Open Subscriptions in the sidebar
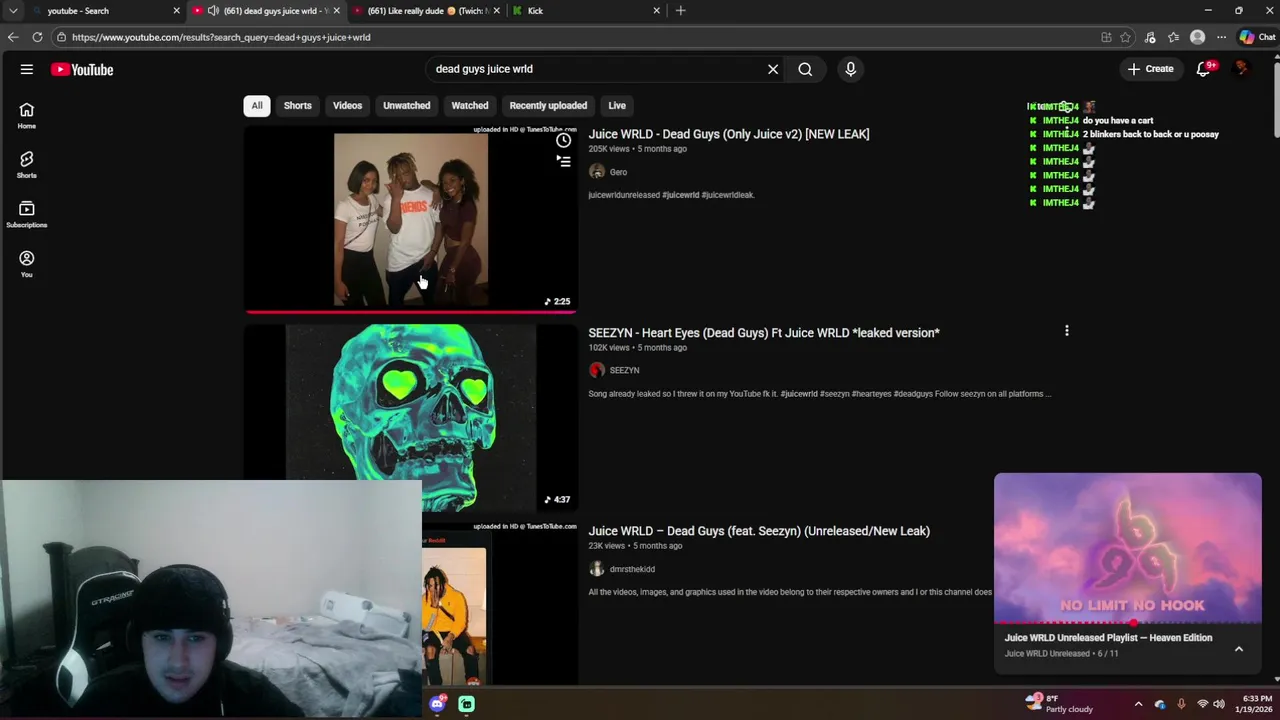Screen dimensions: 1280x720 point(27,214)
